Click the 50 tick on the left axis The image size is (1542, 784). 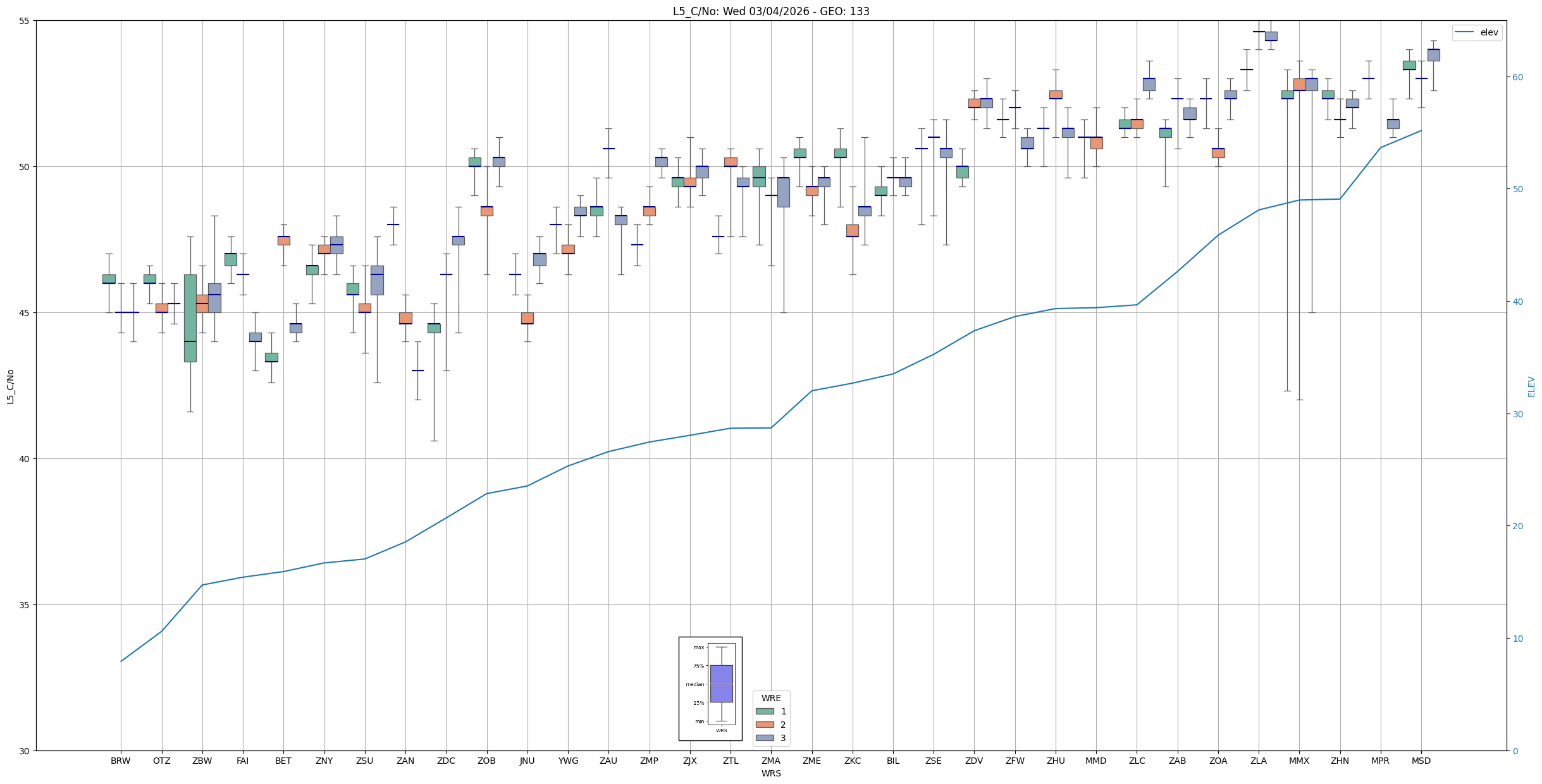pos(25,167)
